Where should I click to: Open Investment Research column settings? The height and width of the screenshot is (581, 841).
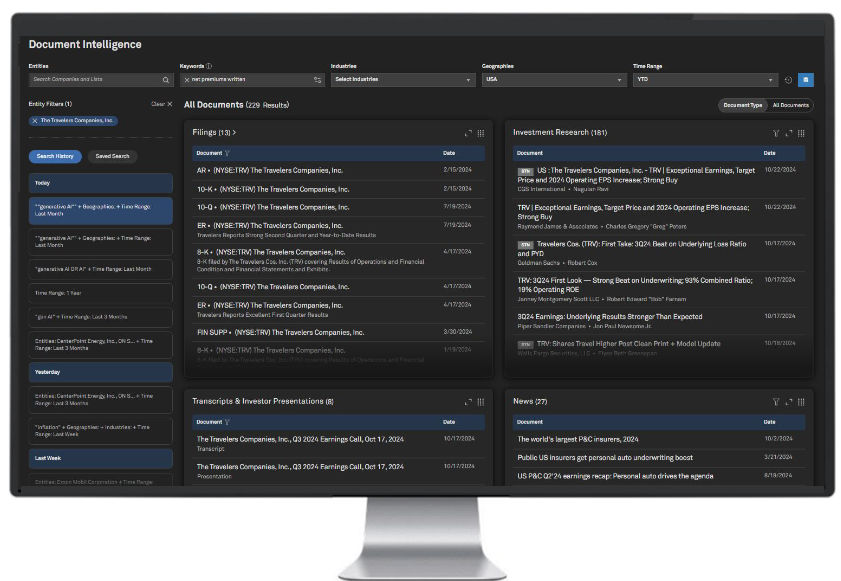[801, 133]
